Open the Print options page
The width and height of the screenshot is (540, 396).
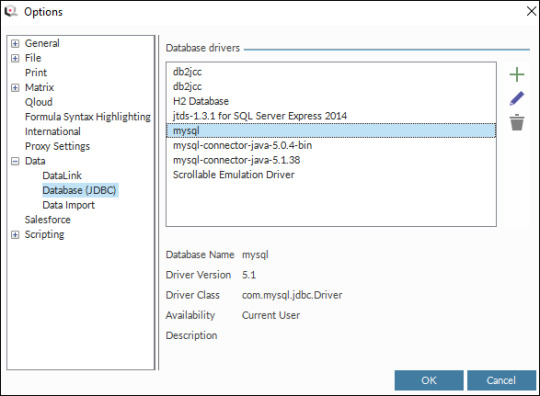36,73
